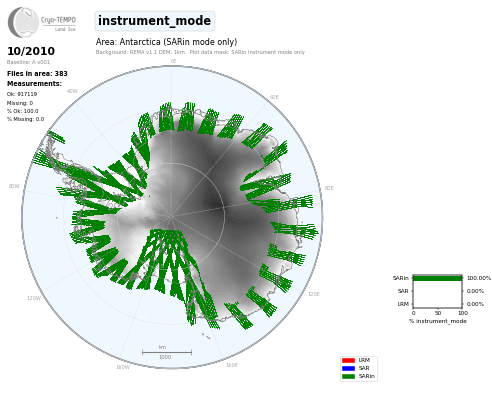Click the Files in area: 383 text

pos(37,74)
